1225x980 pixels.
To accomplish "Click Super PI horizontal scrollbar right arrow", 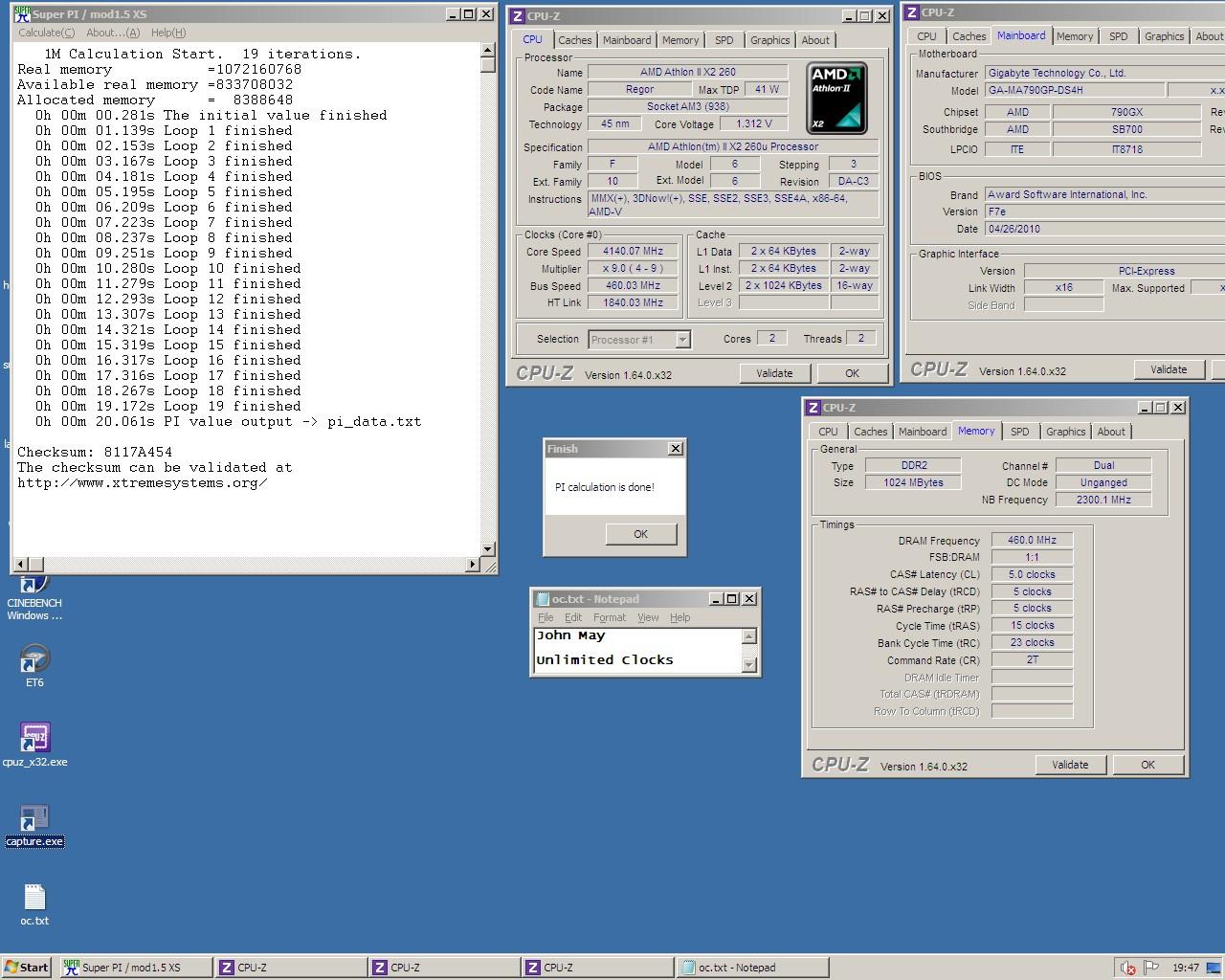I will (x=472, y=565).
